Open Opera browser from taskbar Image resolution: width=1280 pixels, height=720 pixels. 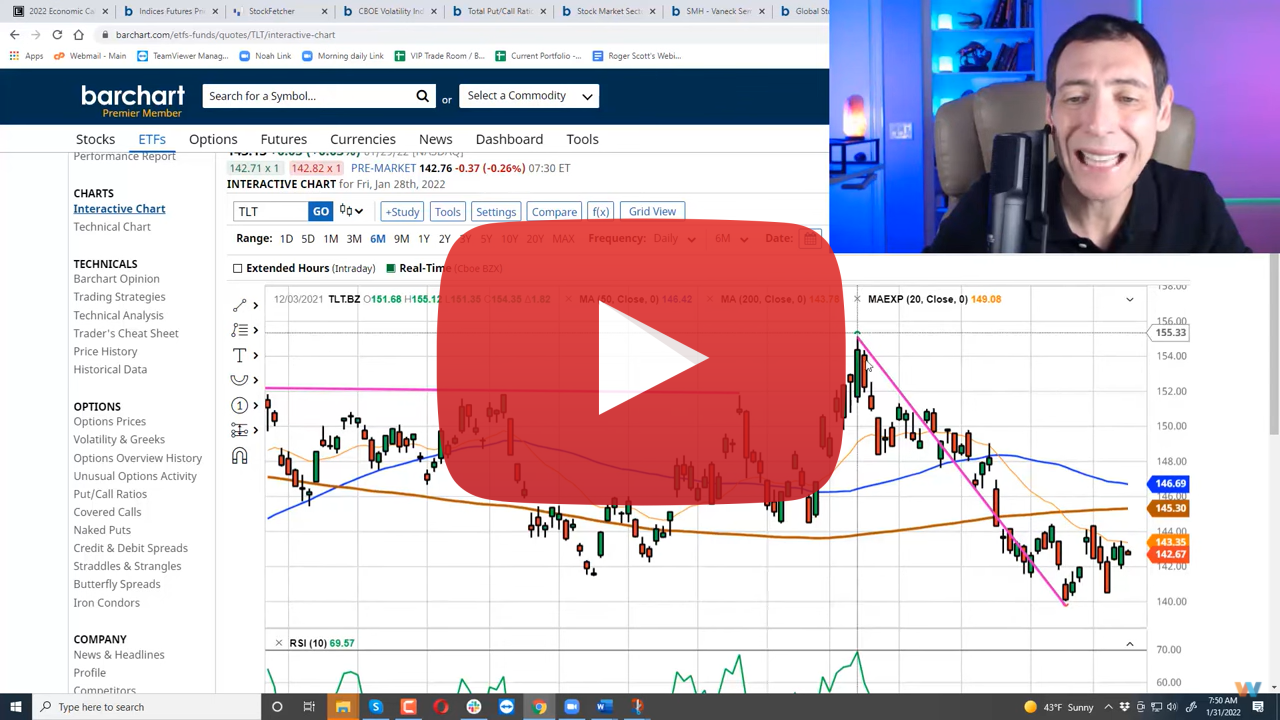click(x=440, y=707)
